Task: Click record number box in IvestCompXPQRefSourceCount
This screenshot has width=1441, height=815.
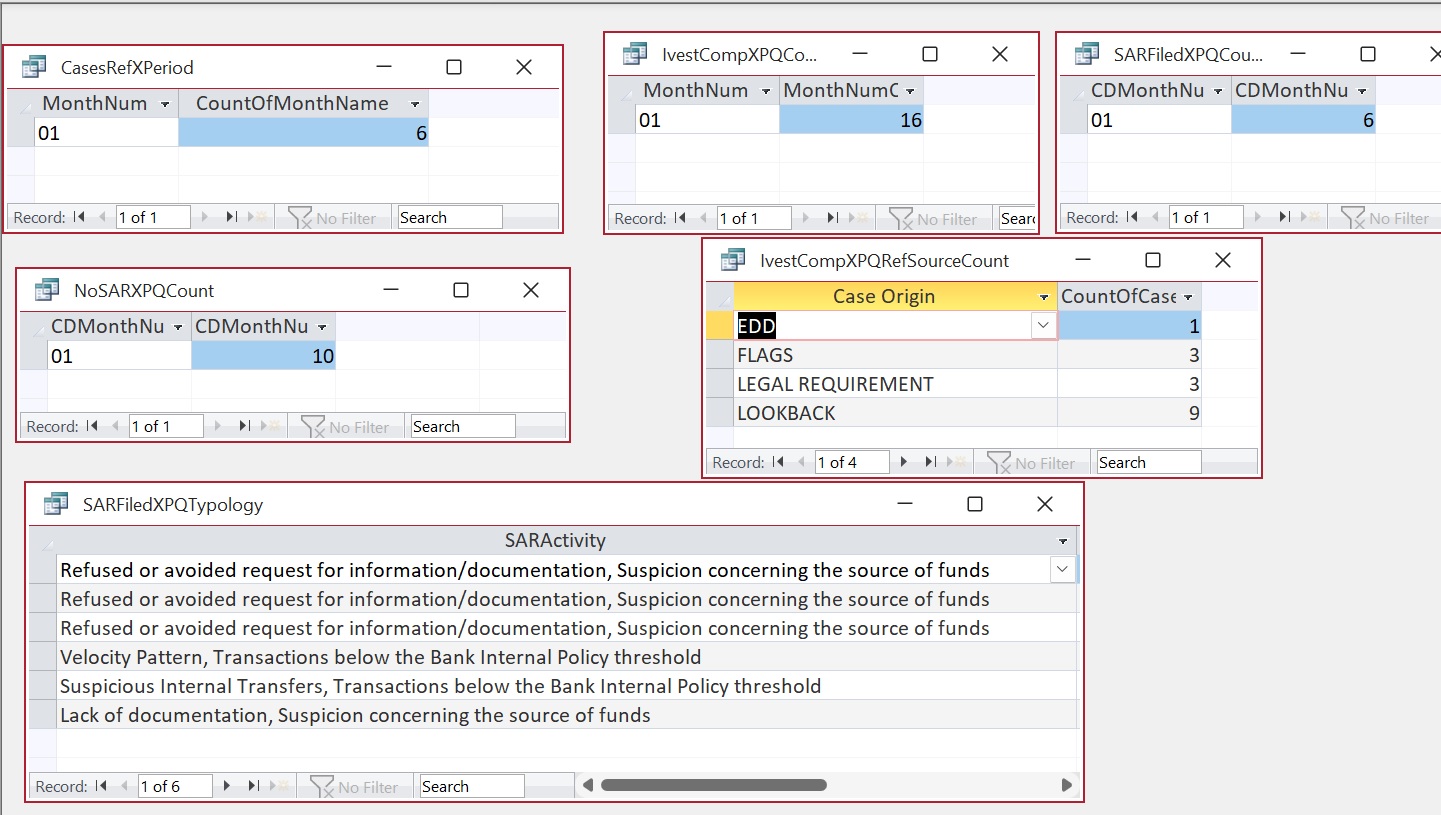Action: [851, 462]
